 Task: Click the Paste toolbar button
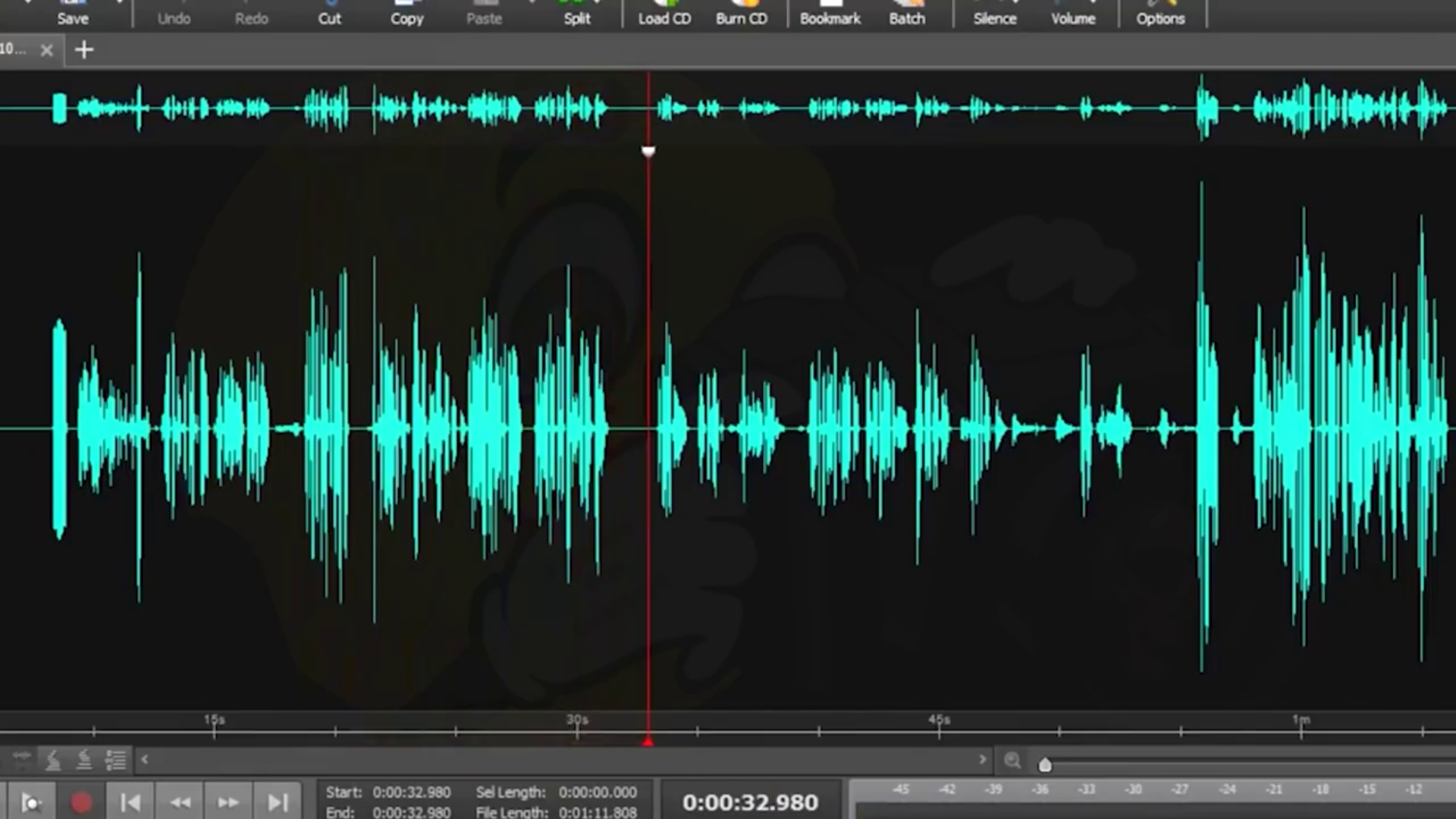pos(484,14)
